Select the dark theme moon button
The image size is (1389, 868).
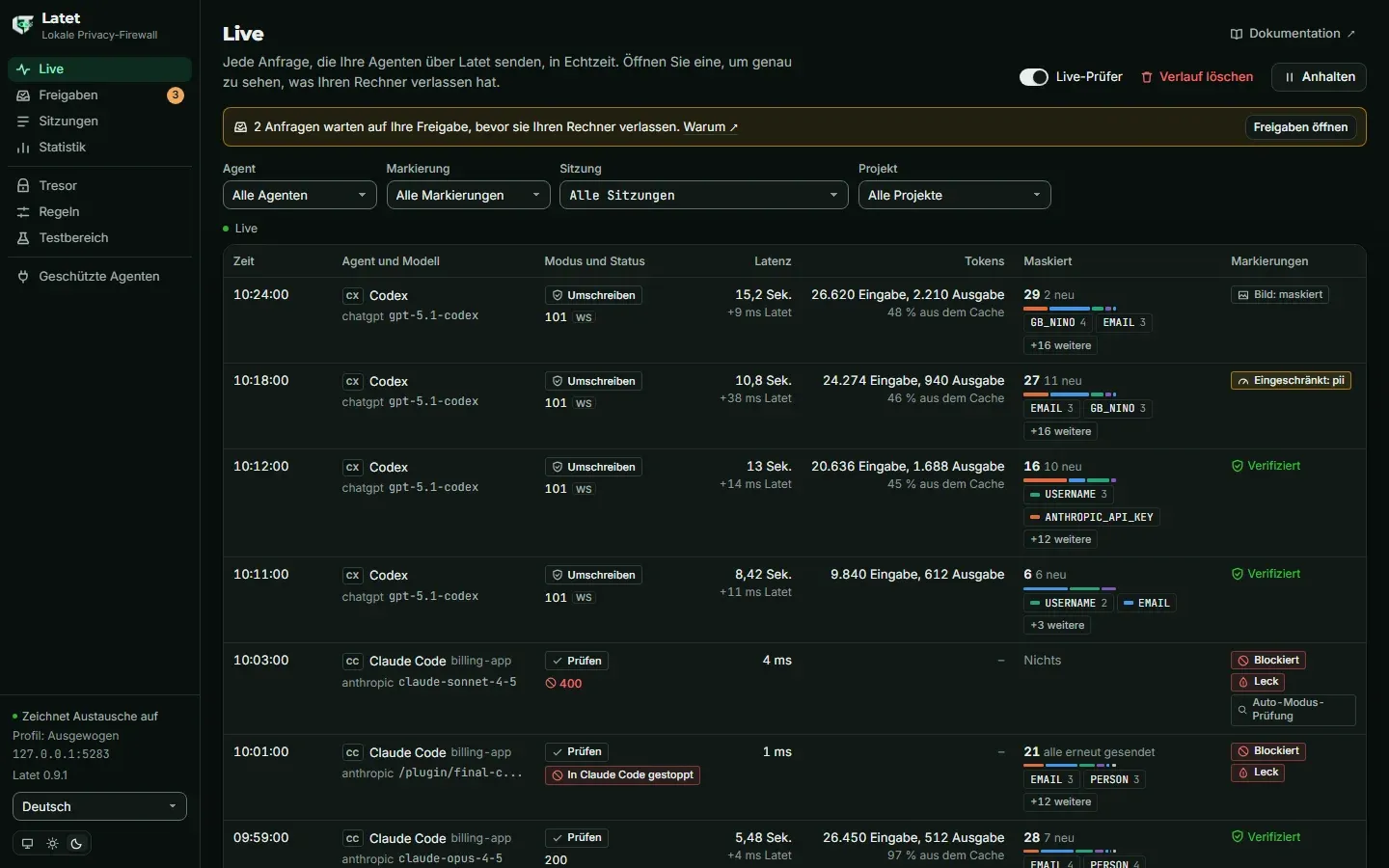(77, 844)
